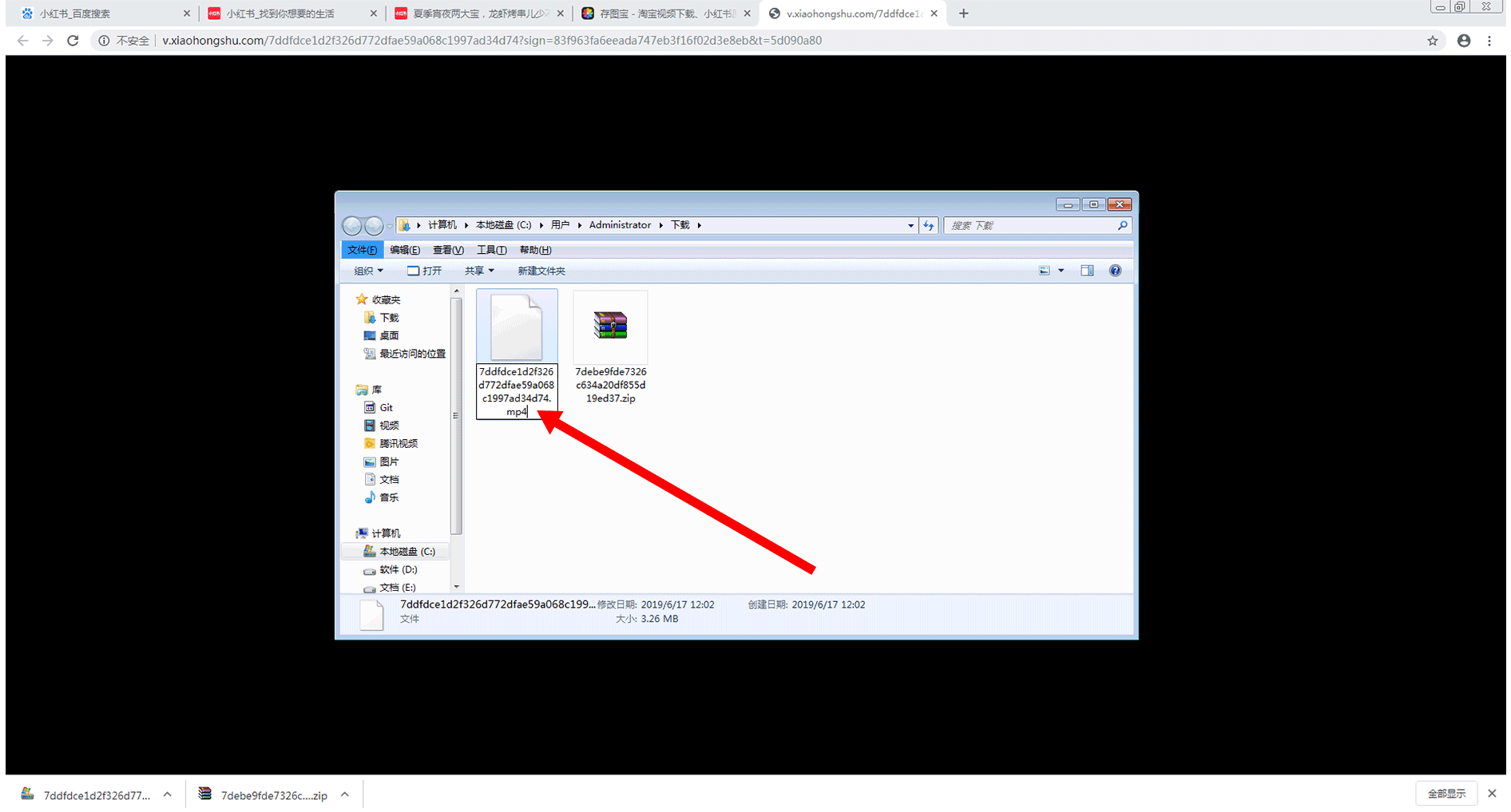Open the 共享 dropdown menu
This screenshot has width=1511, height=812.
(479, 271)
